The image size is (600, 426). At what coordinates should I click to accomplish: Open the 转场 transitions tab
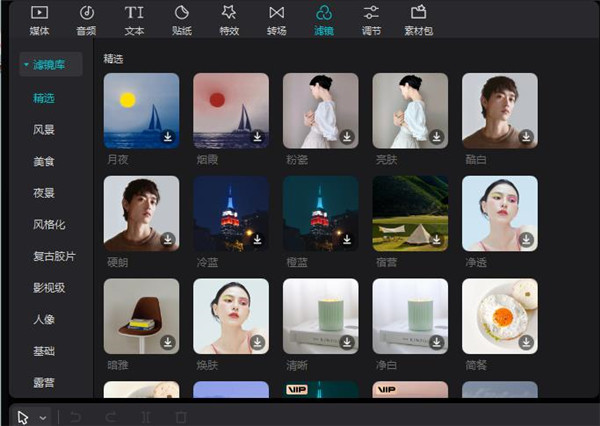pos(276,20)
